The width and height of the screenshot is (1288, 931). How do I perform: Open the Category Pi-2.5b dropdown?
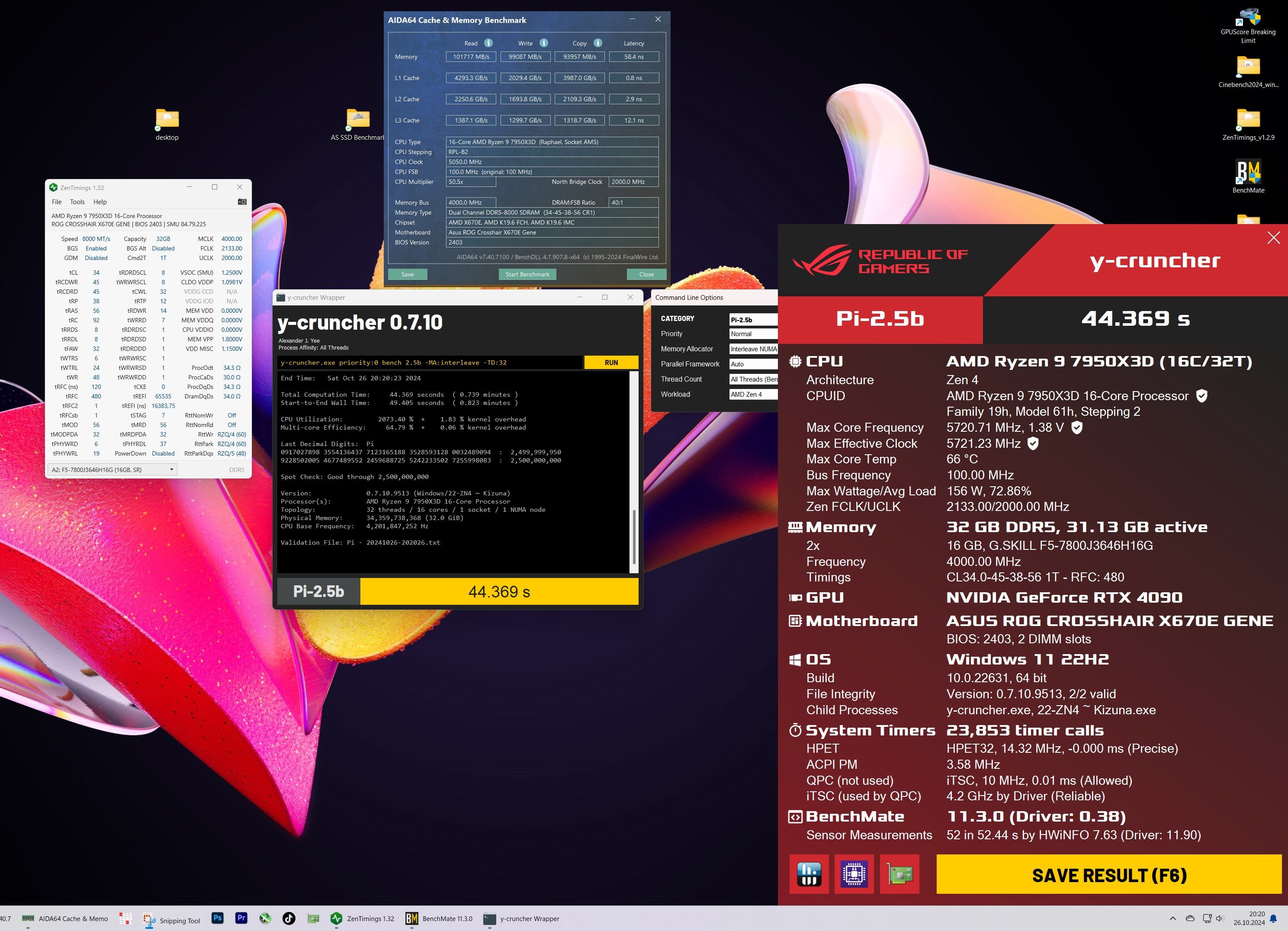coord(753,320)
